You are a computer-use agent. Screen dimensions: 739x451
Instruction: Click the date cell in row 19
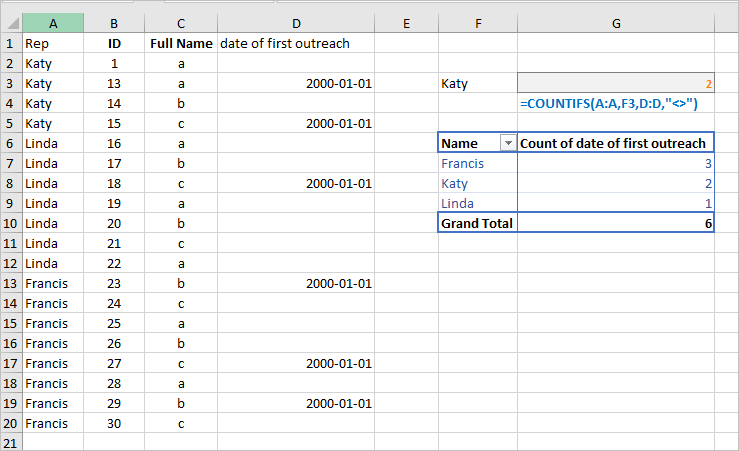coord(296,403)
